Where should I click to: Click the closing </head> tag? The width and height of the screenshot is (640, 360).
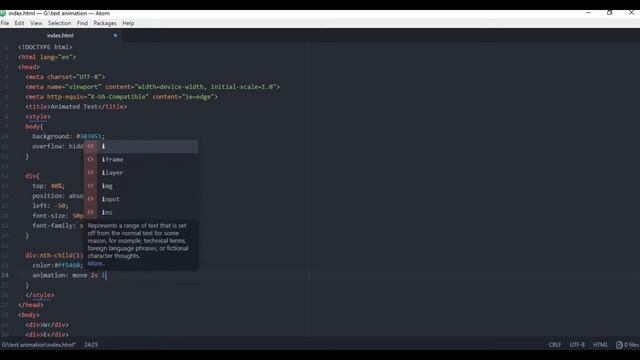(31, 305)
